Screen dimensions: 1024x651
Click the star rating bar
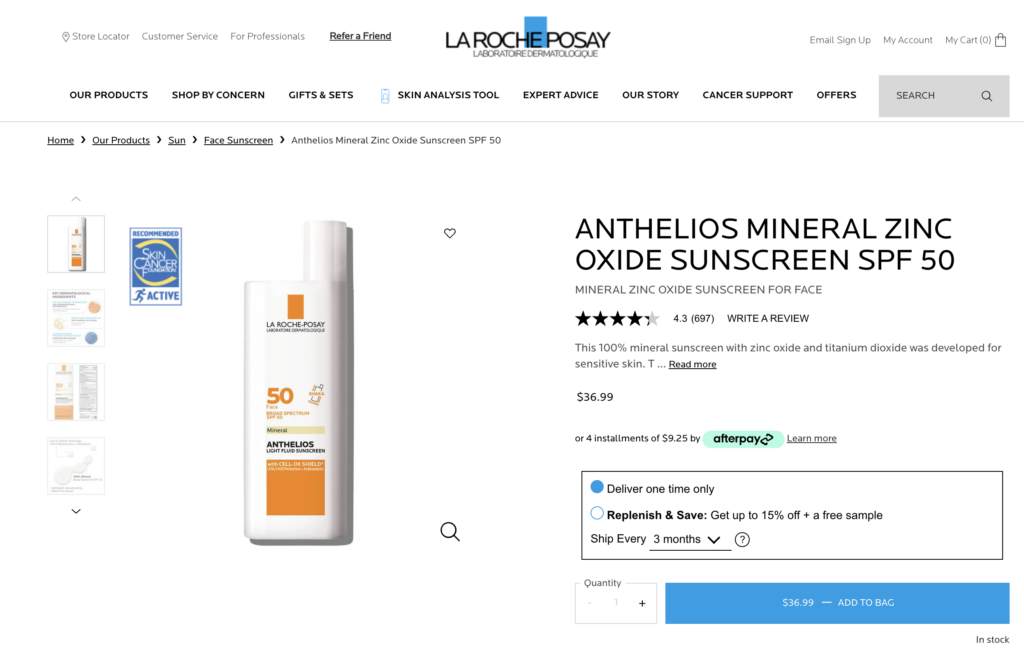pos(617,319)
